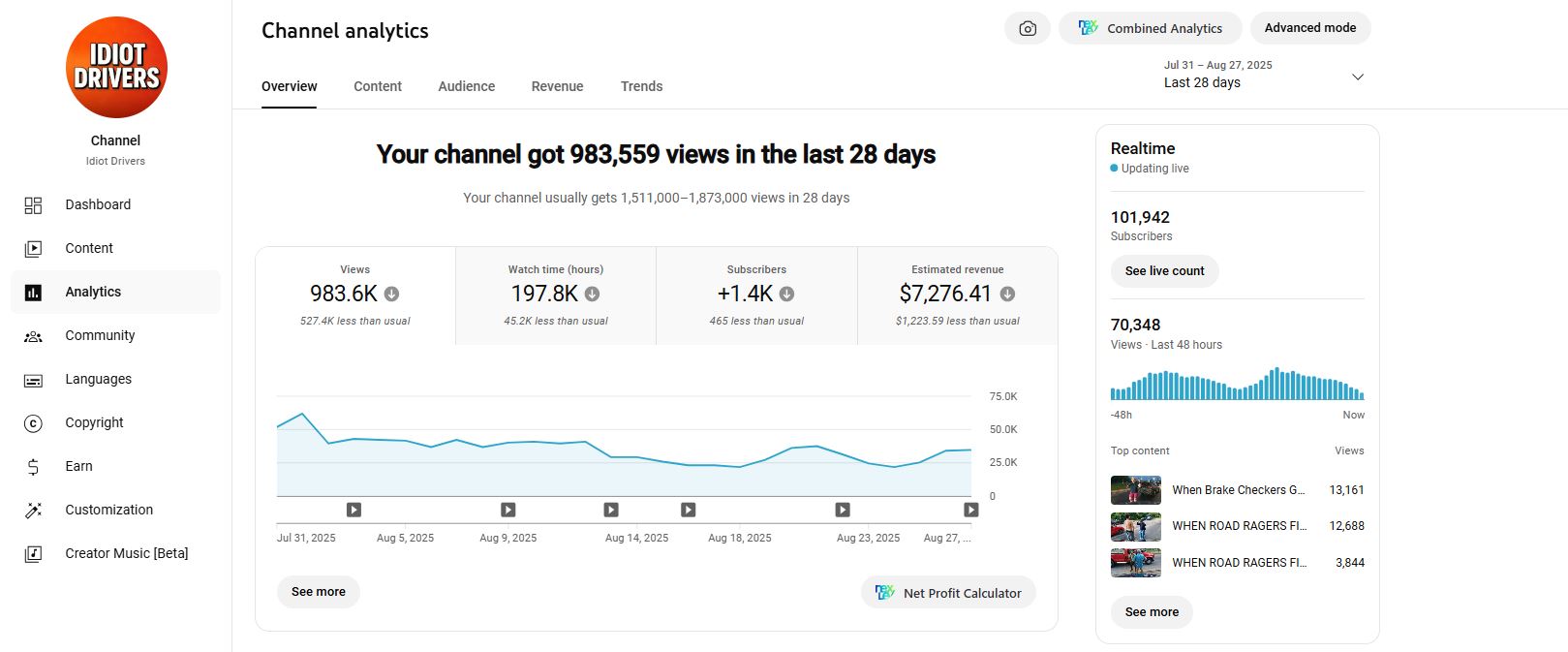This screenshot has height=652, width=1568.
Task: Open the Net Profit Calculator
Action: 948,593
